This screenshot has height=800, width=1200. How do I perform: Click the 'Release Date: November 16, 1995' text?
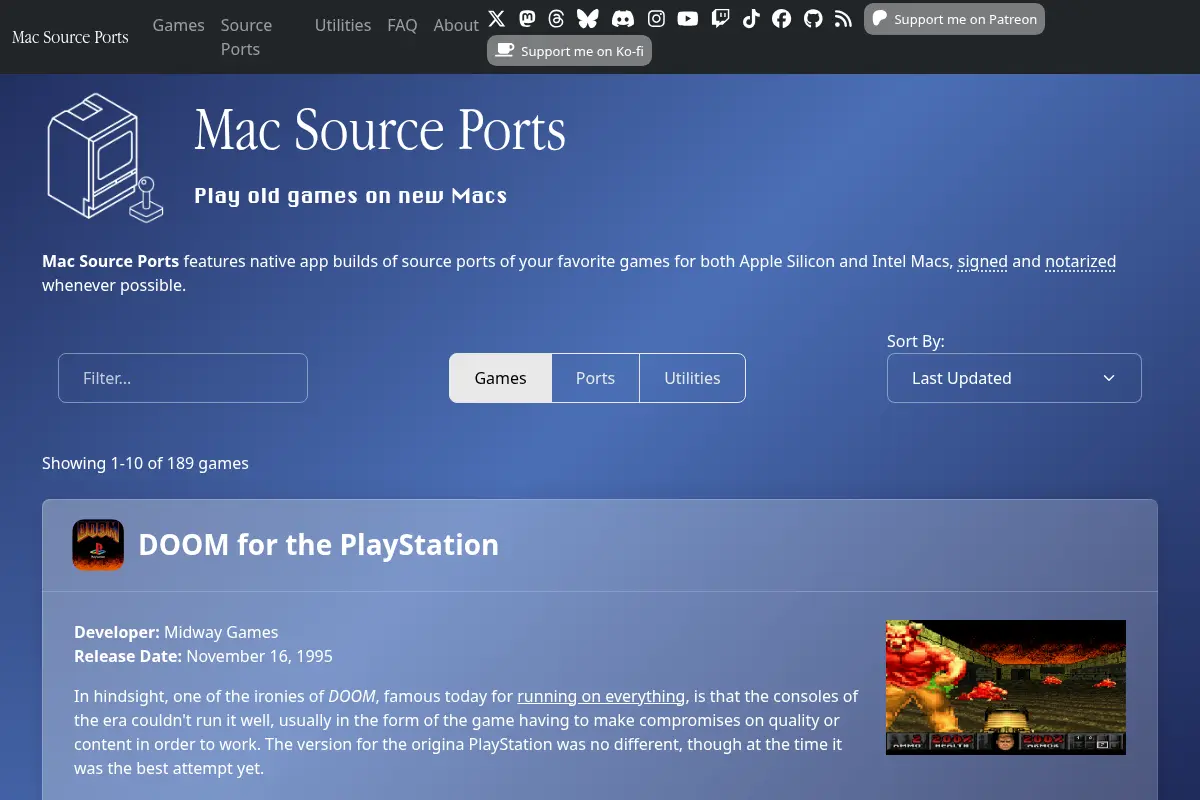[x=203, y=656]
